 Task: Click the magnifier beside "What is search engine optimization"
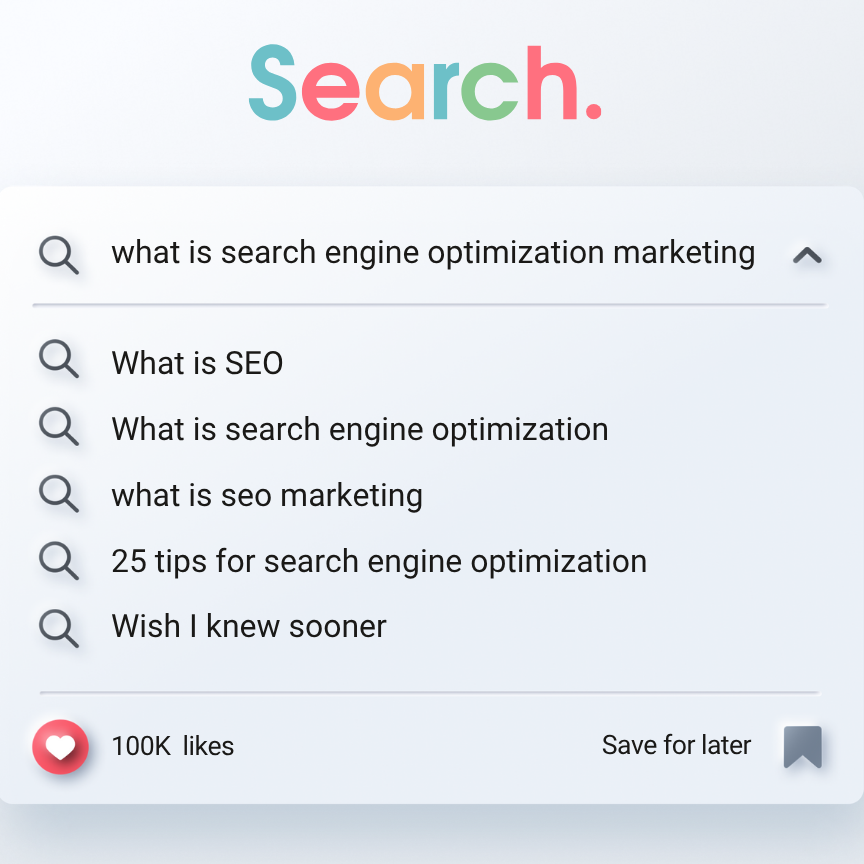pyautogui.click(x=58, y=427)
